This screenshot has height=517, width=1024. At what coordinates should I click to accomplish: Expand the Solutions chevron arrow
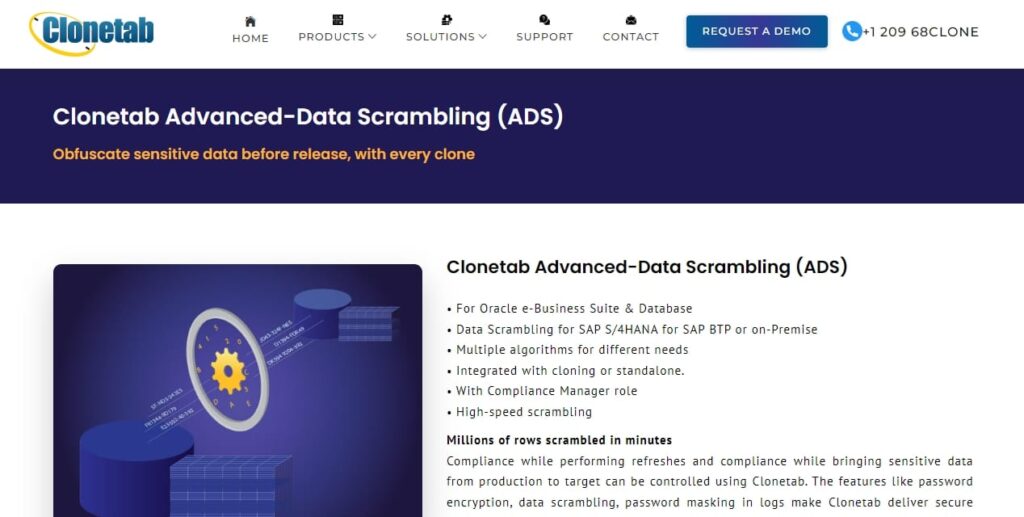pos(483,37)
